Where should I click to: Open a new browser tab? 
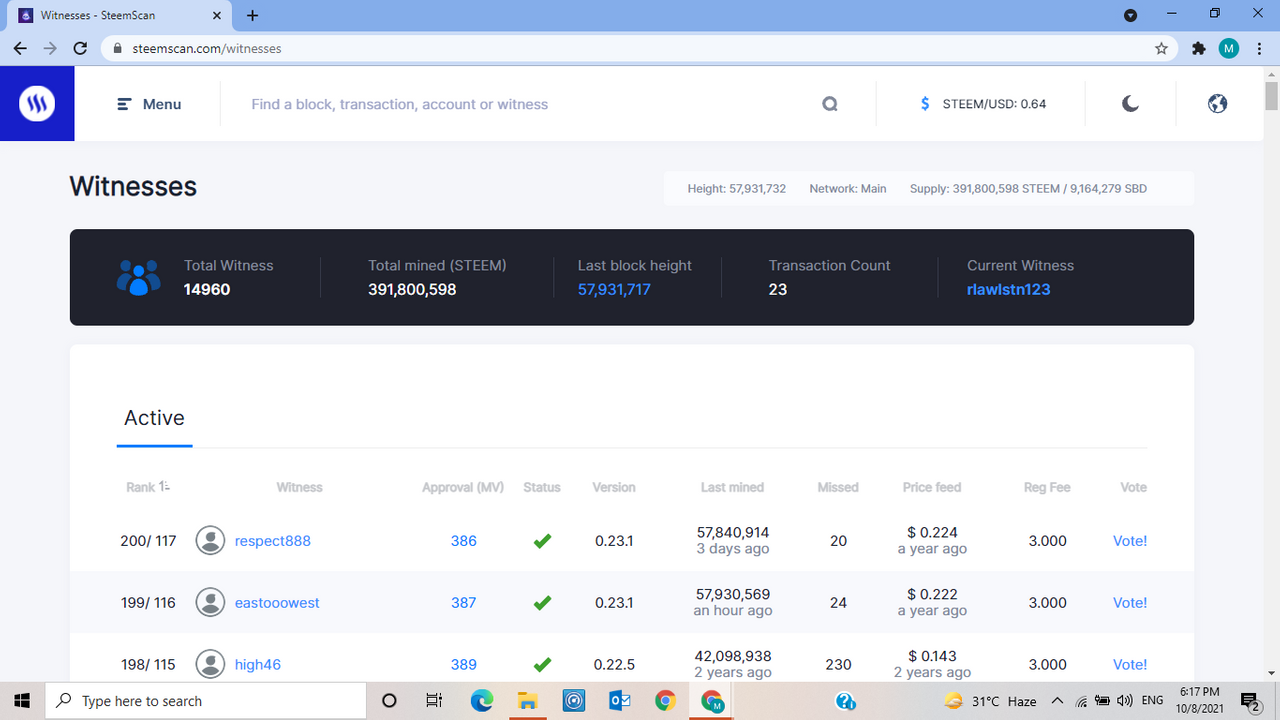(252, 15)
